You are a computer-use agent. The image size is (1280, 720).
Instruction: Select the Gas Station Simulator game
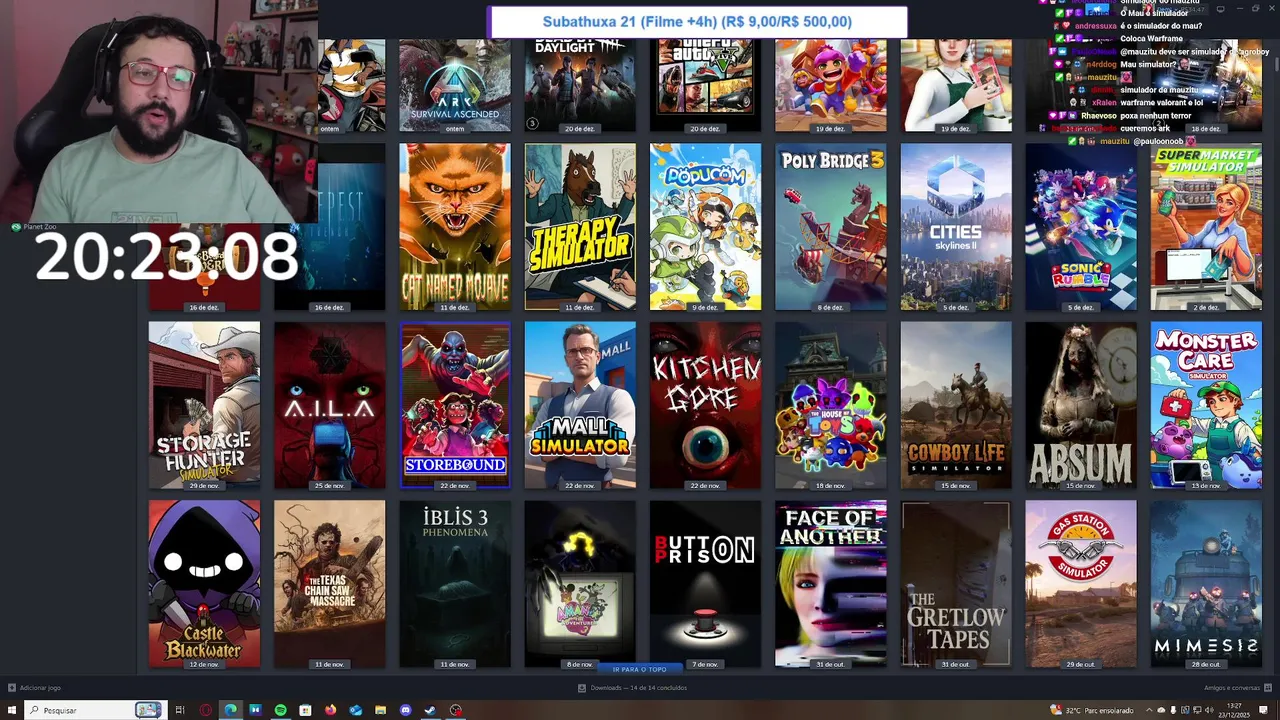click(x=1081, y=584)
